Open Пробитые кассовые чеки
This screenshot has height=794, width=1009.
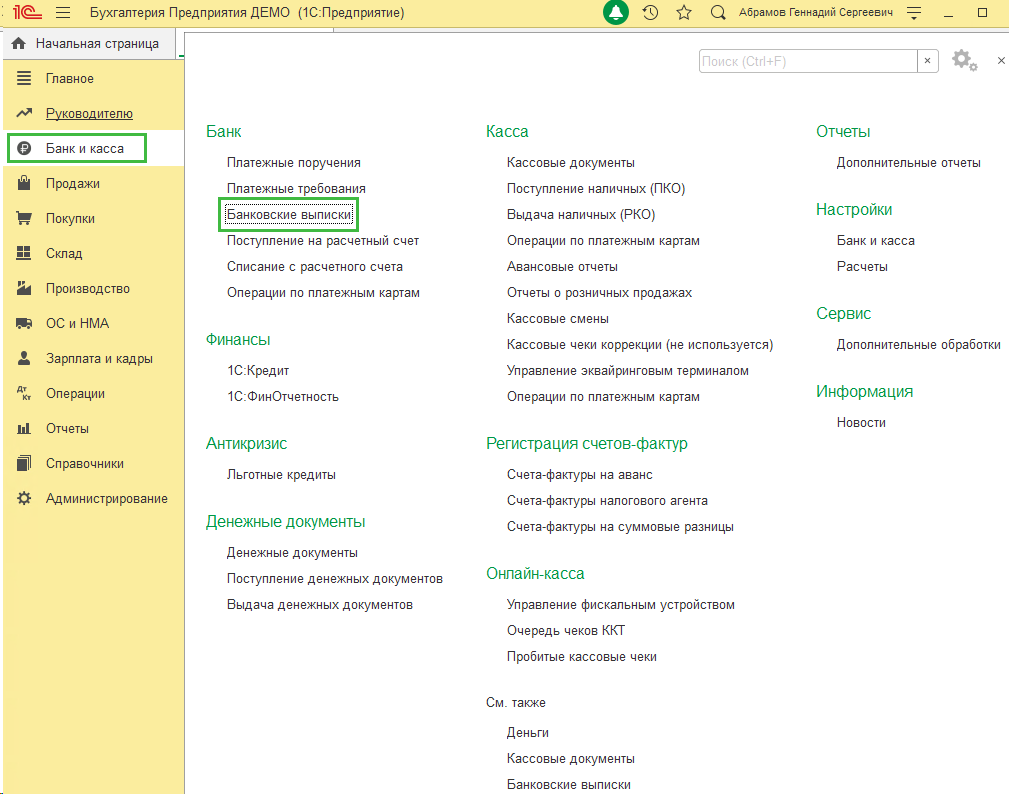(x=582, y=657)
